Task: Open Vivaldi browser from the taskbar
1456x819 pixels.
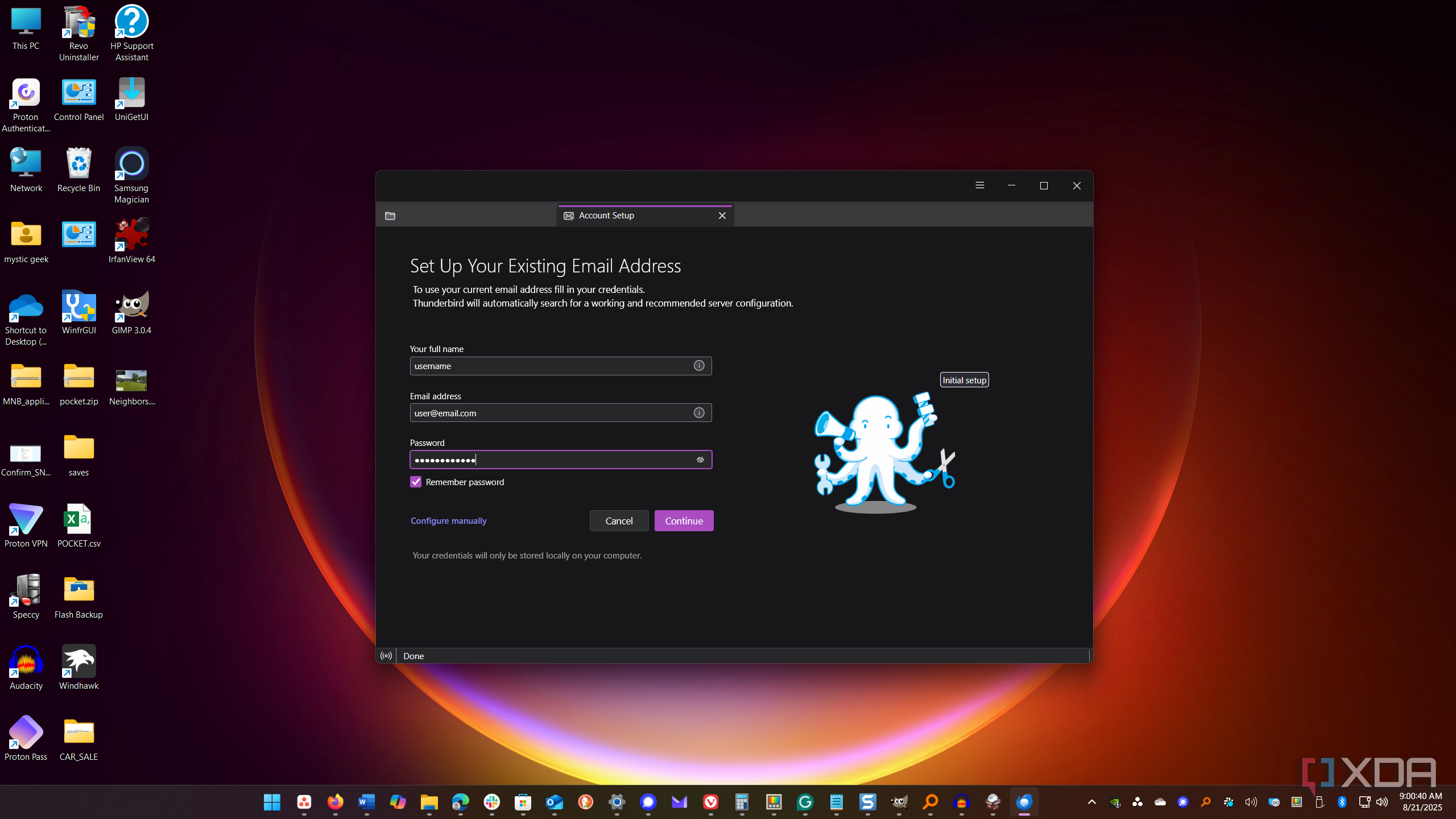Action: (x=710, y=802)
